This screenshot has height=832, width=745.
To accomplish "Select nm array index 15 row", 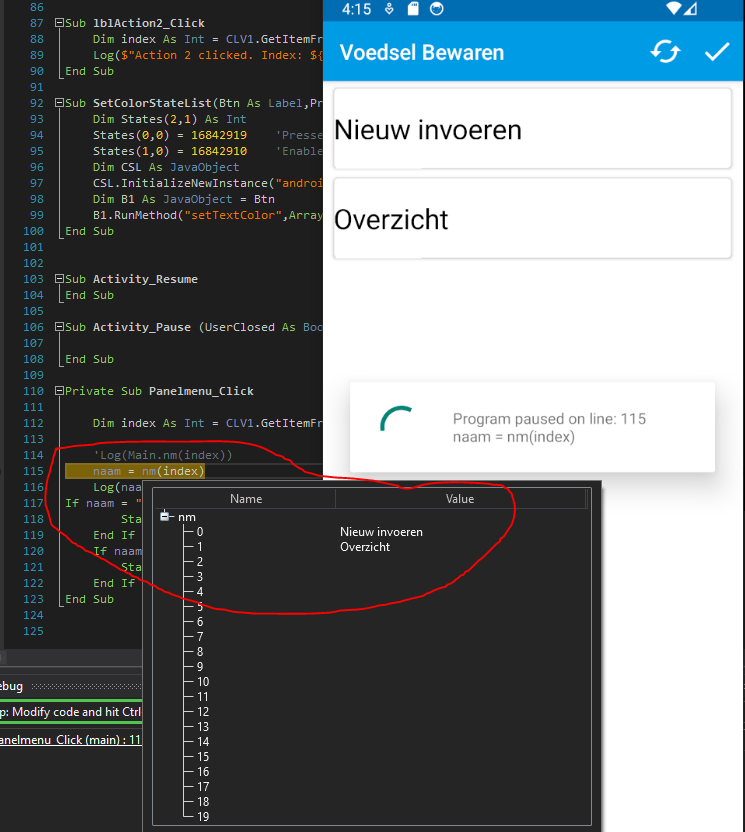I will (x=371, y=757).
